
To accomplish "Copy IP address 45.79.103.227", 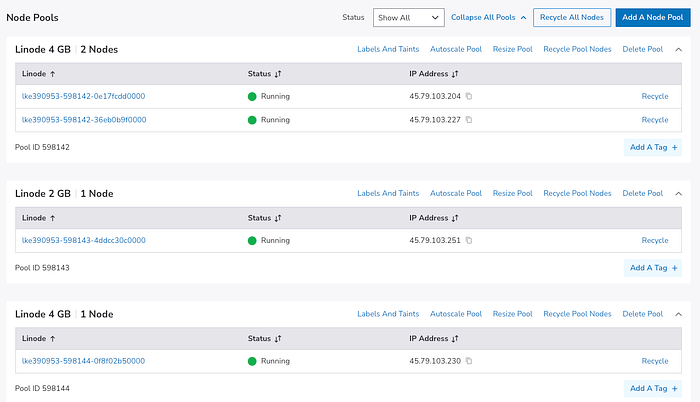I will 468,120.
